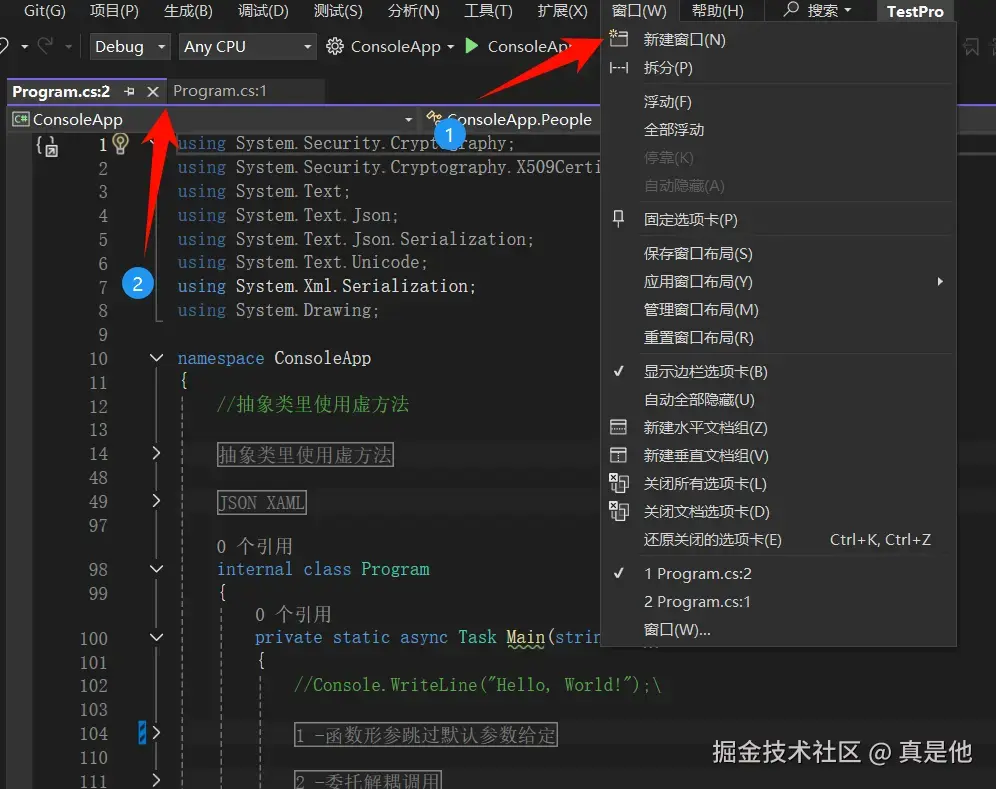The image size is (996, 789).
Task: Click the collapsed 抽象类里使用虚方法 region box
Action: click(x=305, y=455)
